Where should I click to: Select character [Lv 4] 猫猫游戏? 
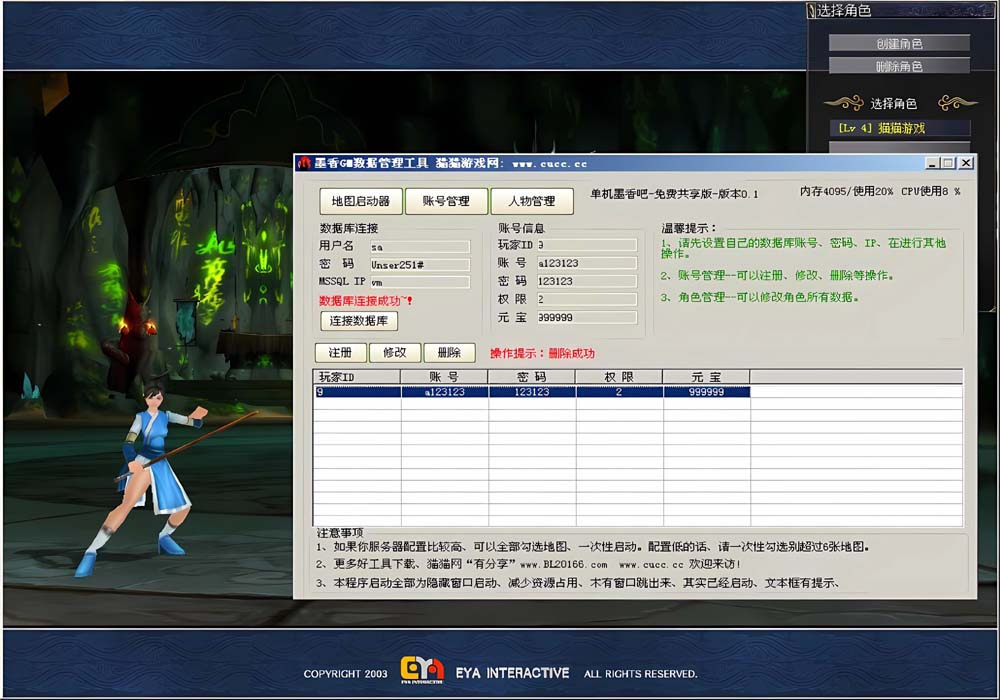(x=899, y=128)
